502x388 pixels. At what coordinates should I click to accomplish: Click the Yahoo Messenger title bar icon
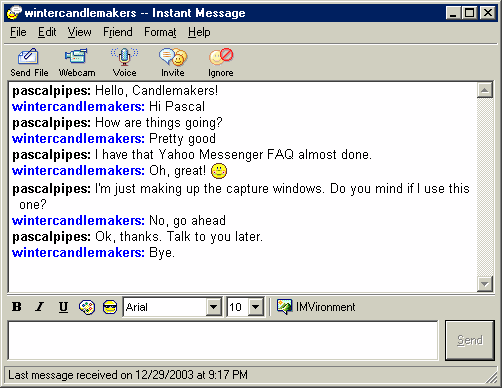tap(14, 13)
